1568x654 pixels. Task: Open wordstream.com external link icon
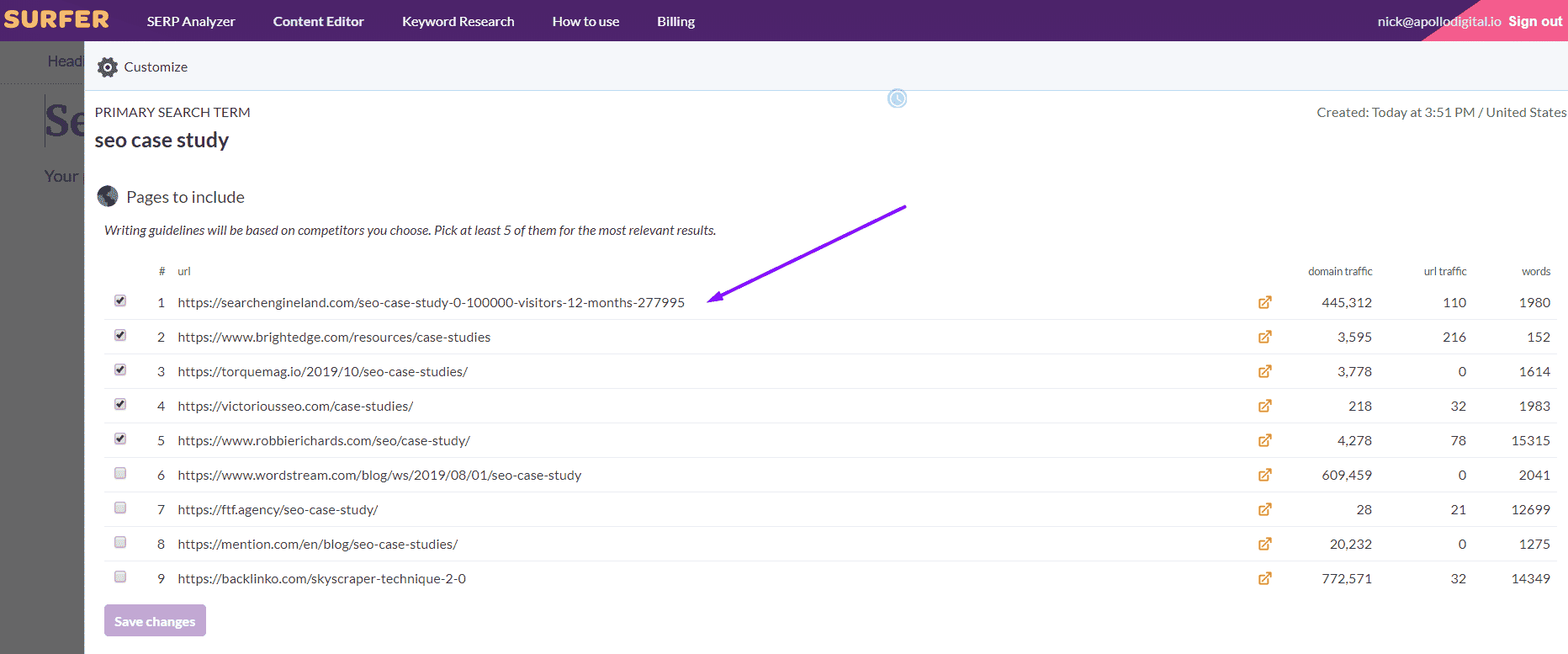(1264, 475)
